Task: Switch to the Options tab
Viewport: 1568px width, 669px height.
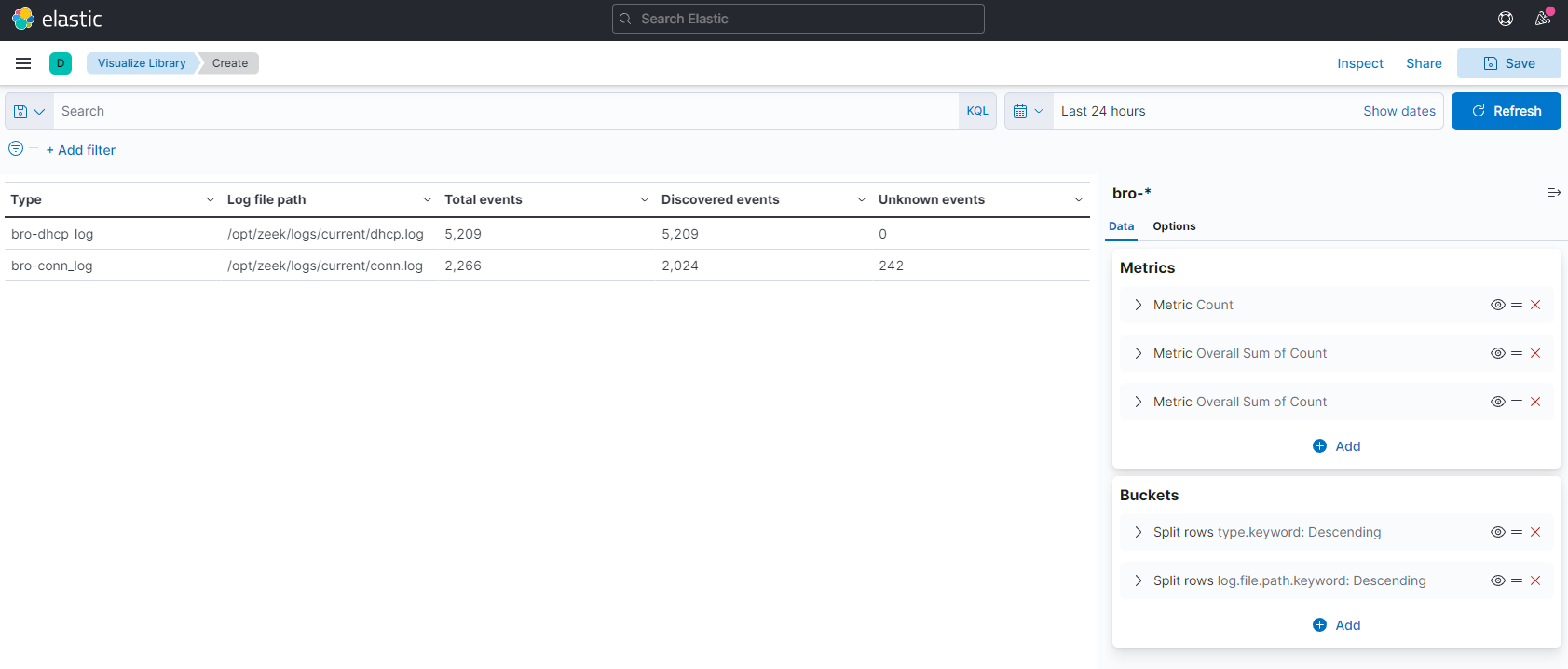Action: [x=1173, y=226]
